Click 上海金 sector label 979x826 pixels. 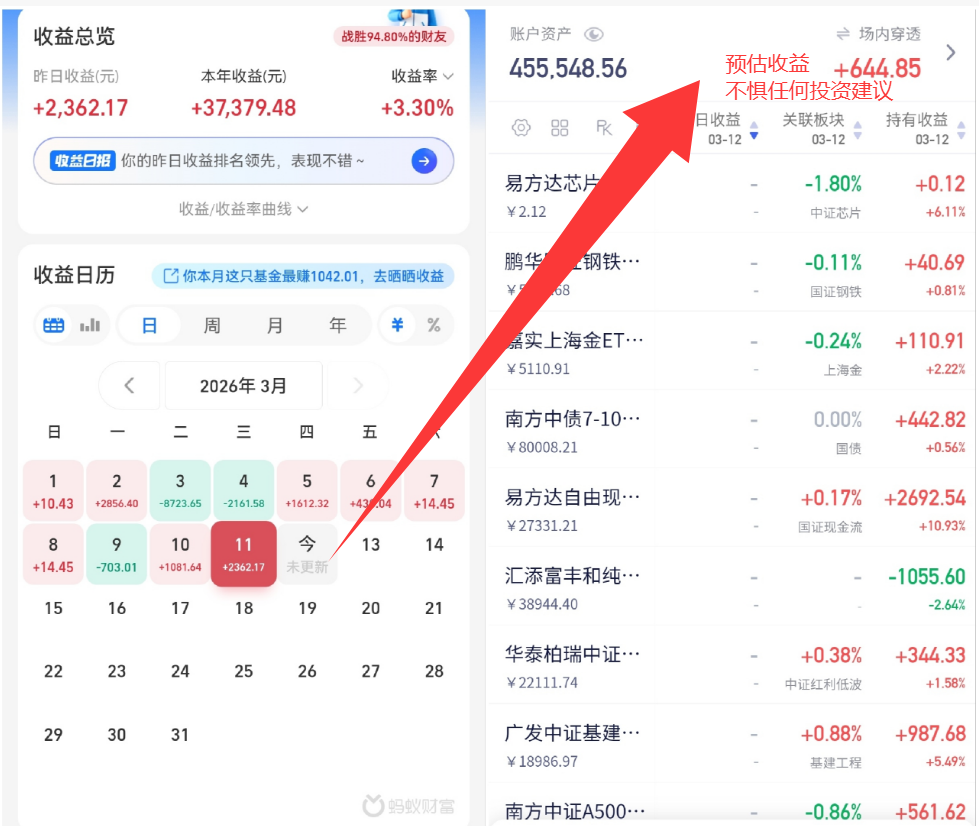click(x=843, y=370)
